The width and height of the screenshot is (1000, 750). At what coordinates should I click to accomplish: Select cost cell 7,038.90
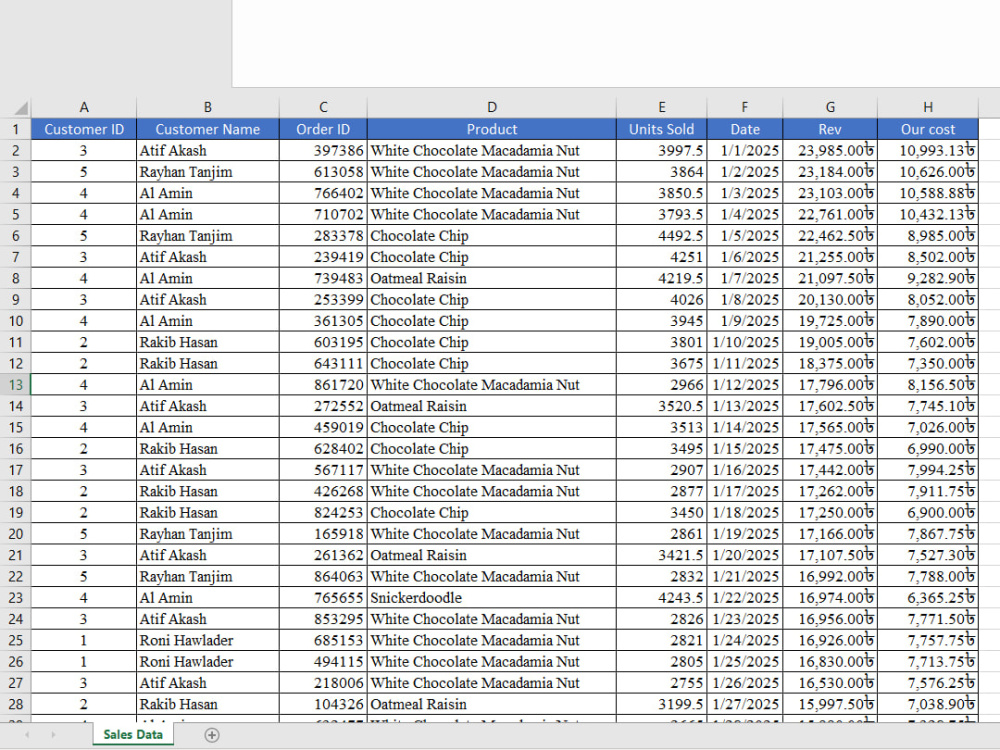point(928,705)
